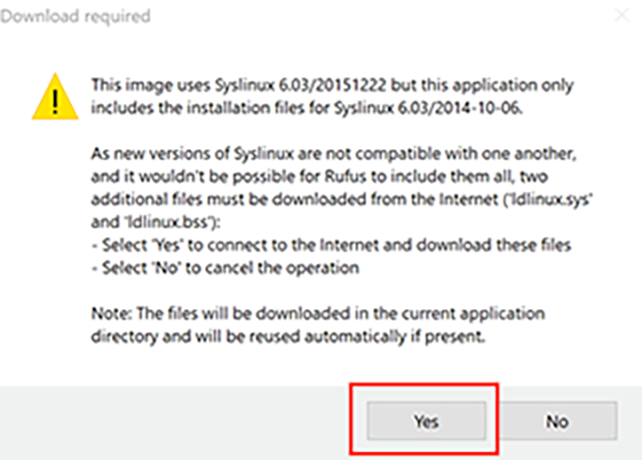This screenshot has width=642, height=460.
Task: Cancel the operation with the No button
Action: [557, 421]
